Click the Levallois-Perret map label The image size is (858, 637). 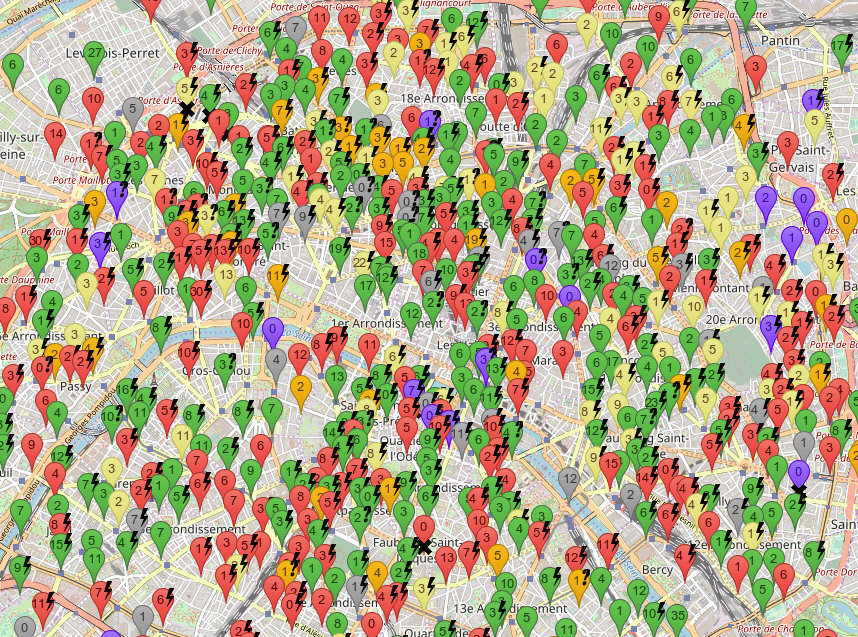(x=113, y=53)
